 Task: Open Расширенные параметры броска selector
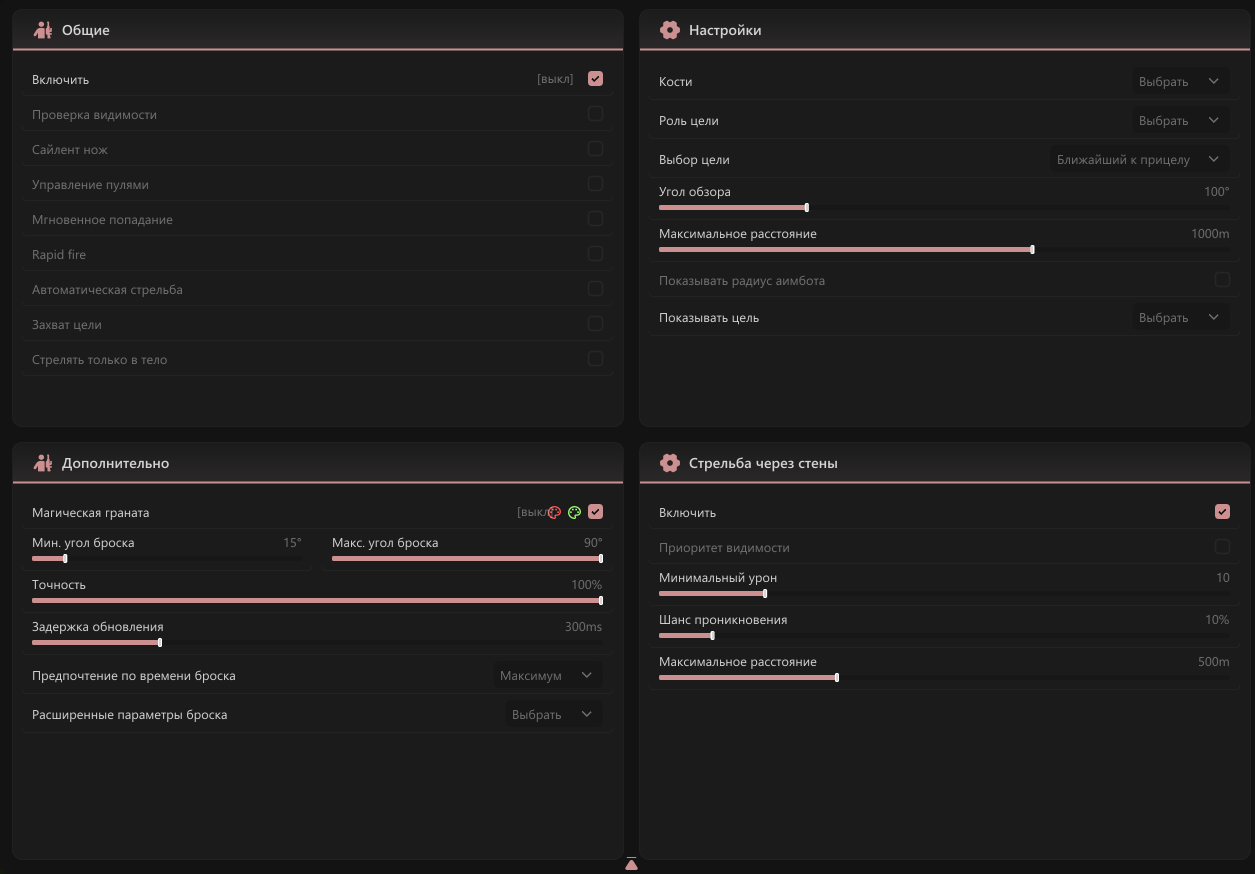552,715
